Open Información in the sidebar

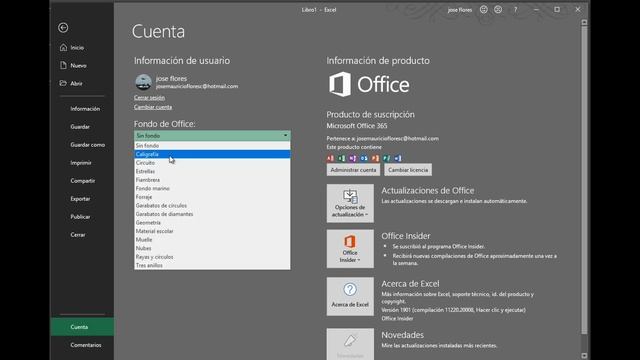82,109
